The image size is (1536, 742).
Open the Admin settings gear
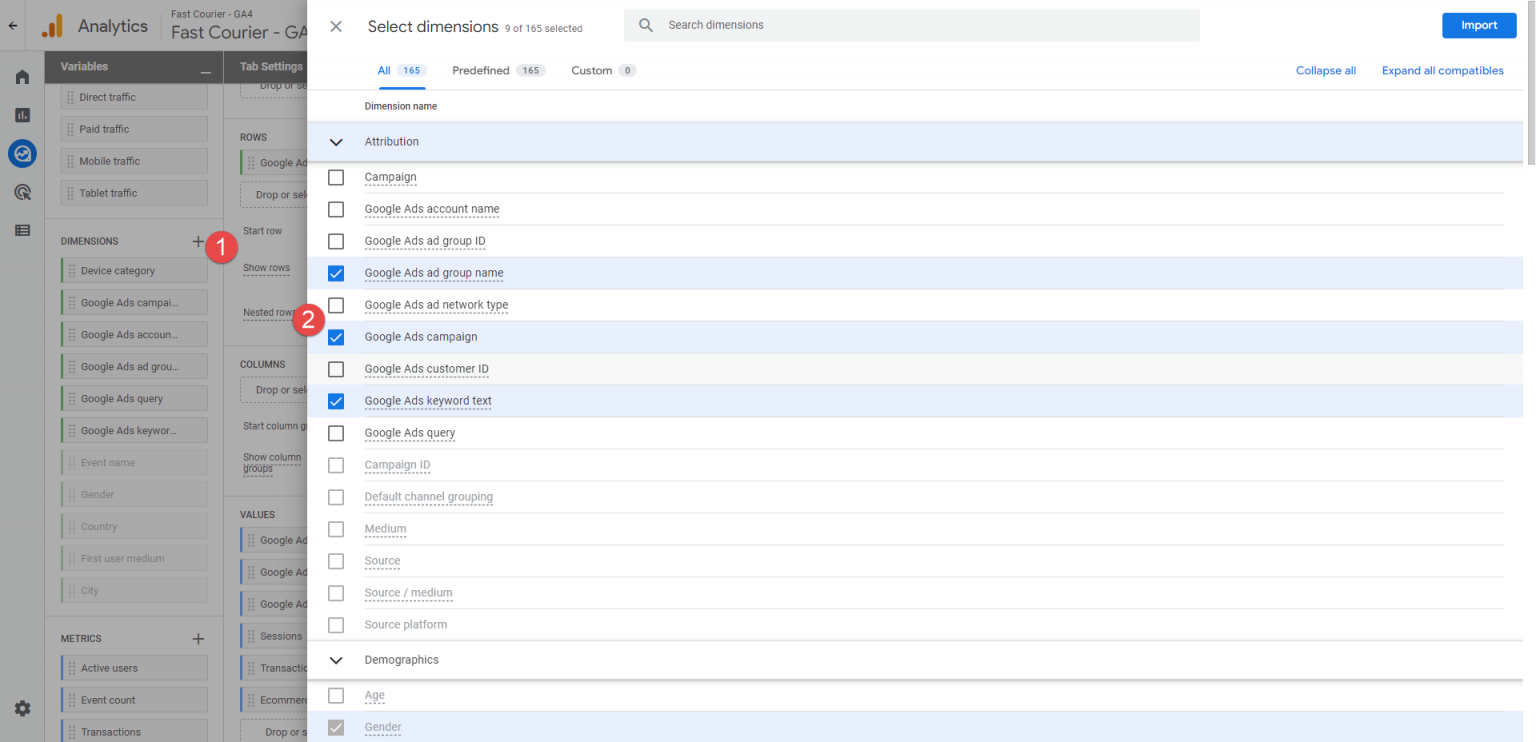tap(22, 708)
